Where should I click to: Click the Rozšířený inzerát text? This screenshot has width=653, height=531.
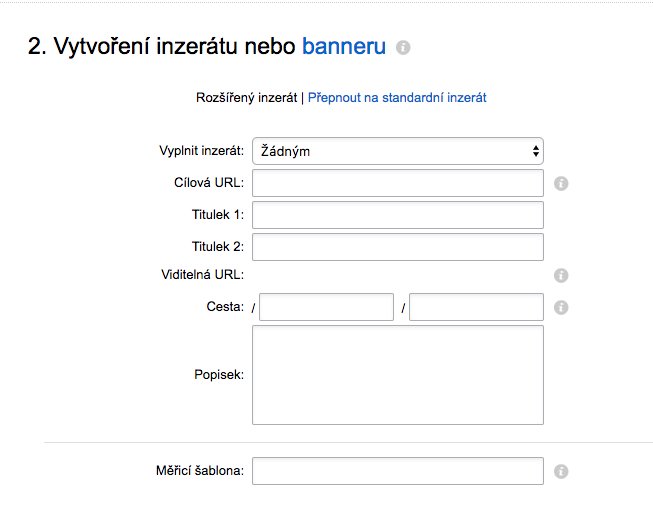tap(247, 97)
